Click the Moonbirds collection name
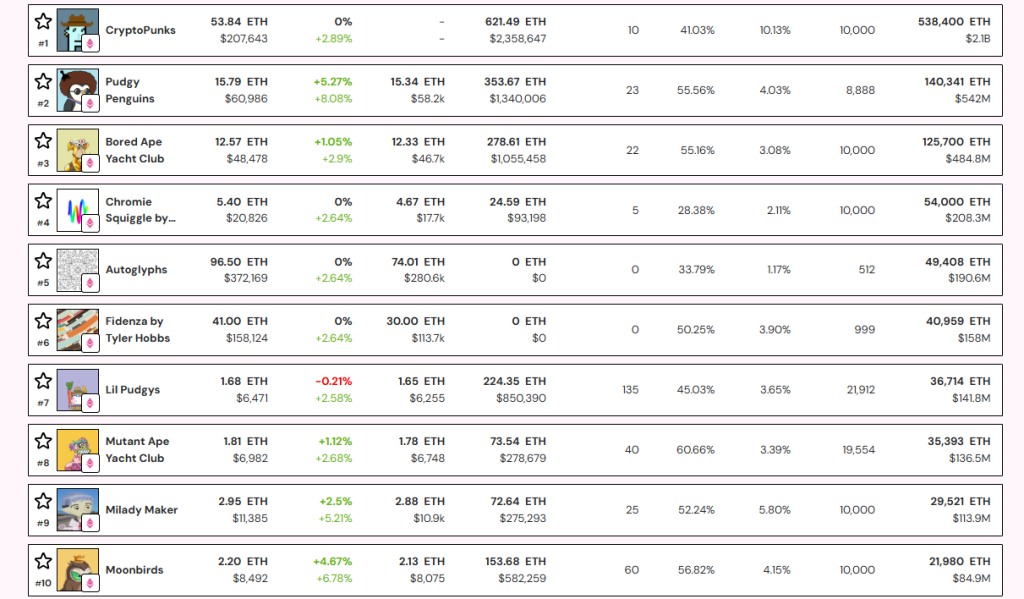The width and height of the screenshot is (1024, 599). (135, 570)
